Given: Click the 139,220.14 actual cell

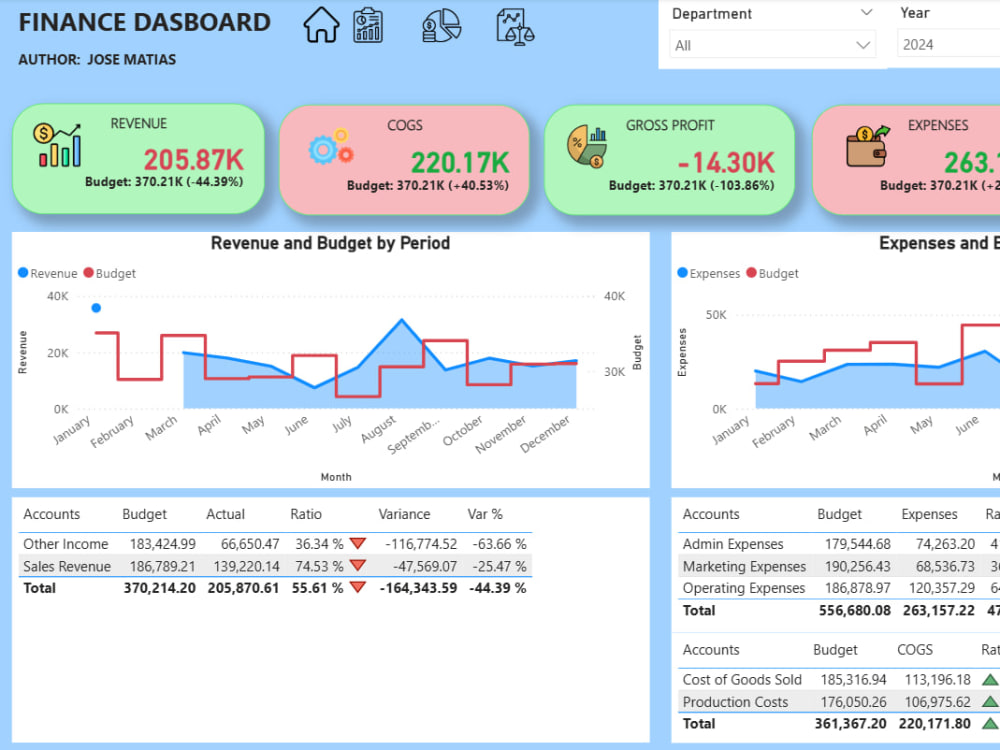Looking at the screenshot, I should [x=243, y=566].
